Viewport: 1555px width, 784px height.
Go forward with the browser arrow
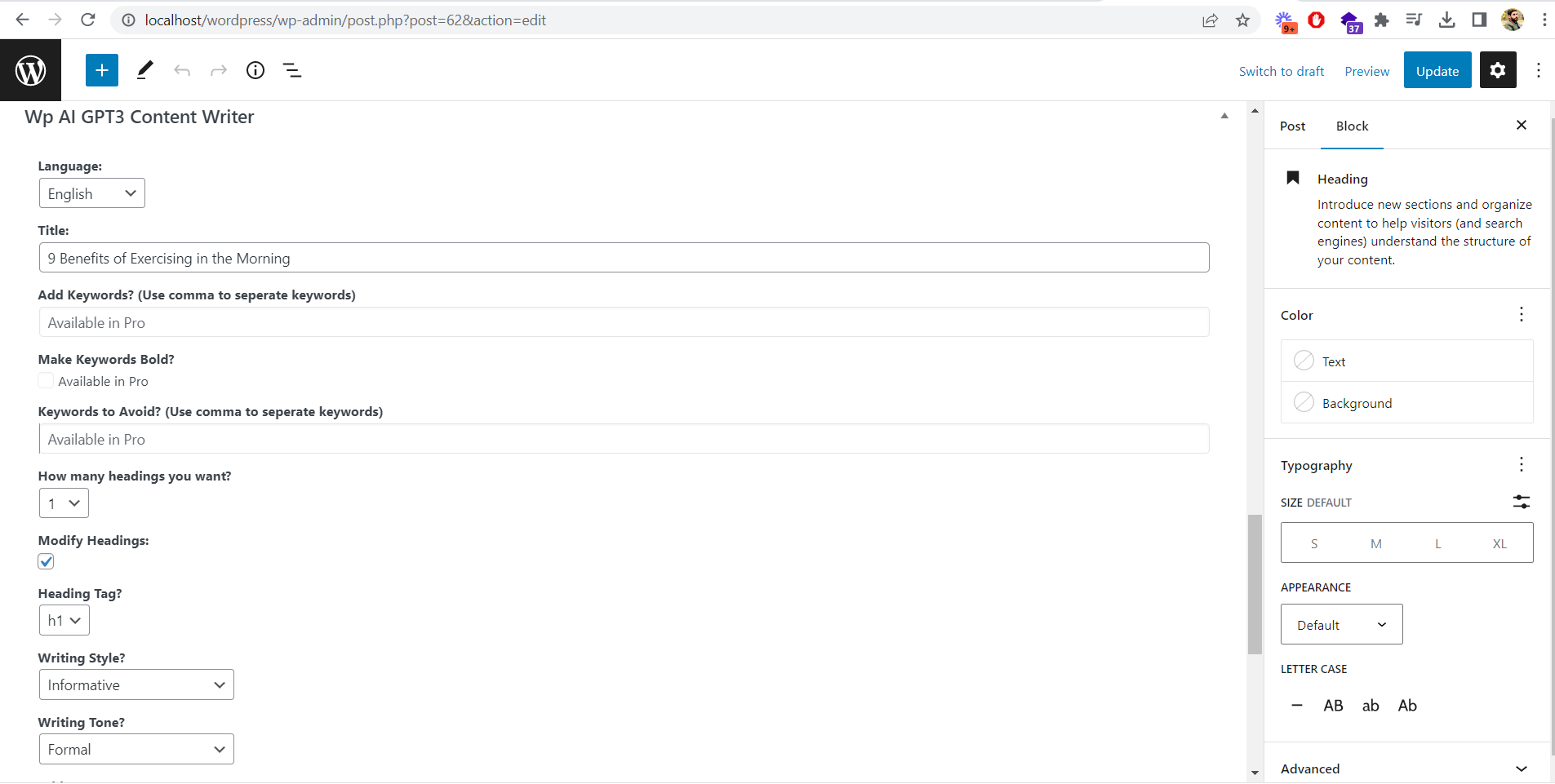[x=55, y=20]
